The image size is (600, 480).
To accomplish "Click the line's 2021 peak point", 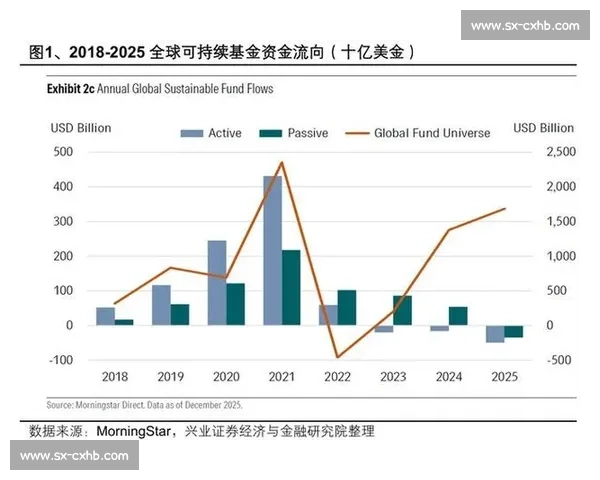I will [282, 162].
